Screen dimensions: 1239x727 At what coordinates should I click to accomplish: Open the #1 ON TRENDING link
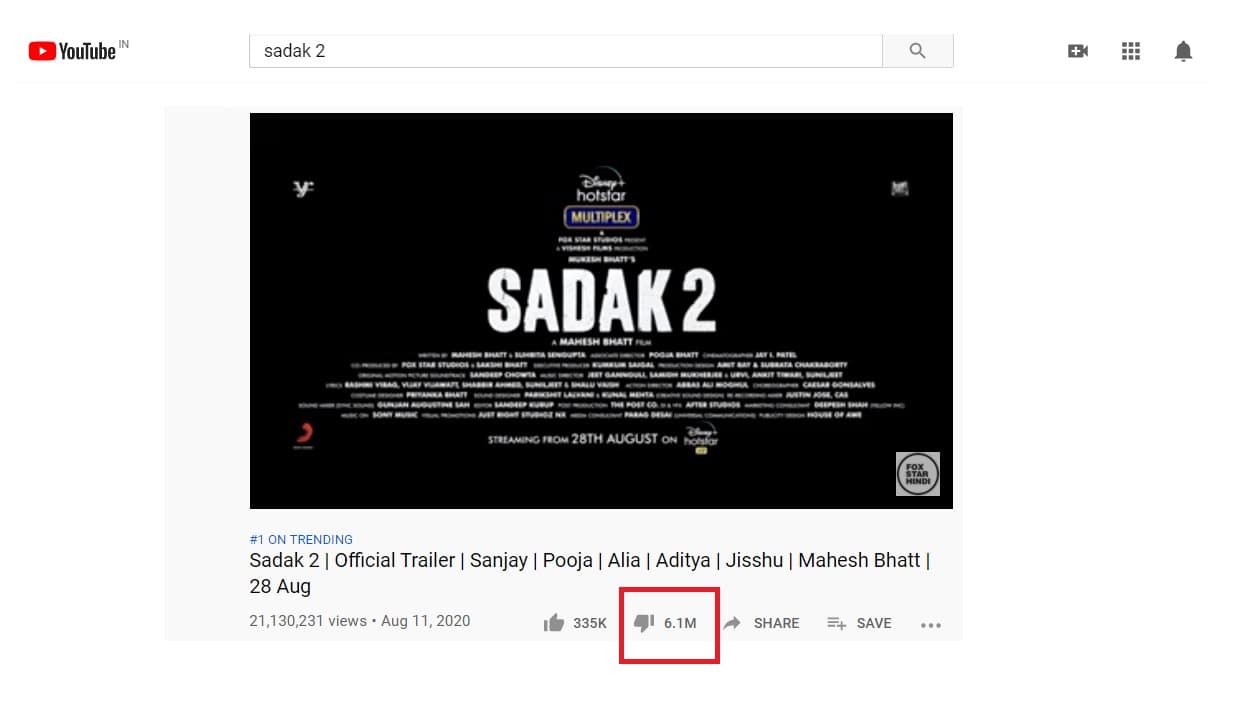click(x=301, y=539)
